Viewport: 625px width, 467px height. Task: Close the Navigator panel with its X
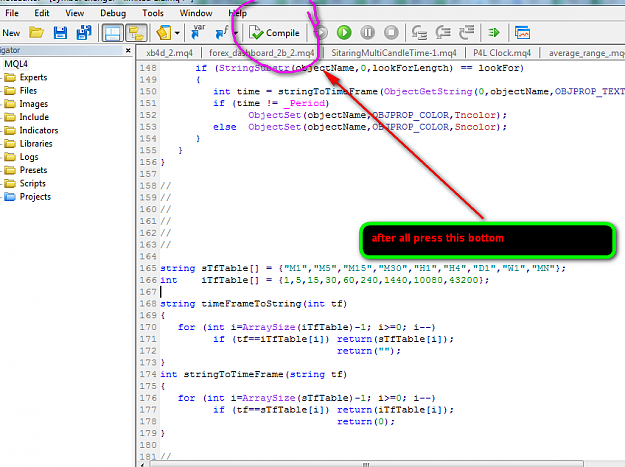point(128,50)
